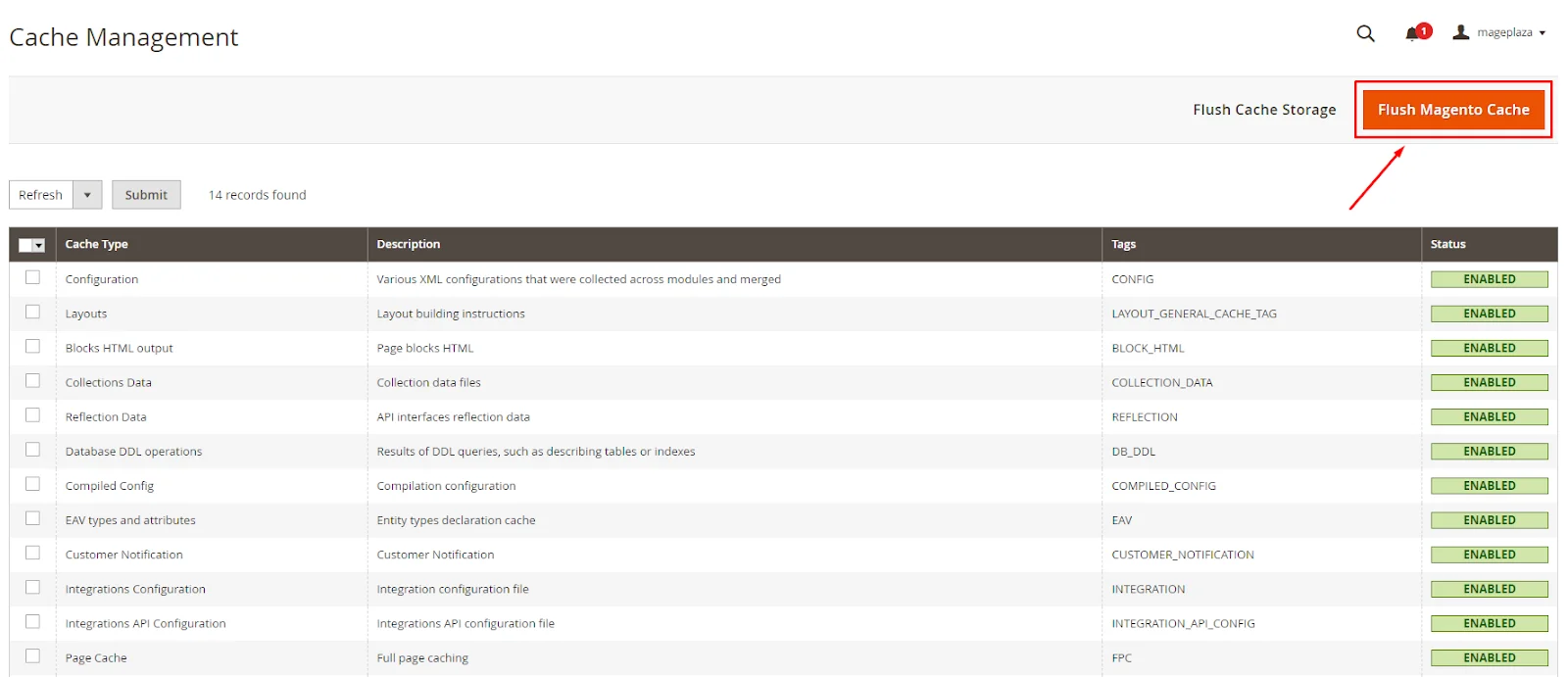Check the EAV types and attributes checkbox
The image size is (1568, 677).
[x=32, y=518]
